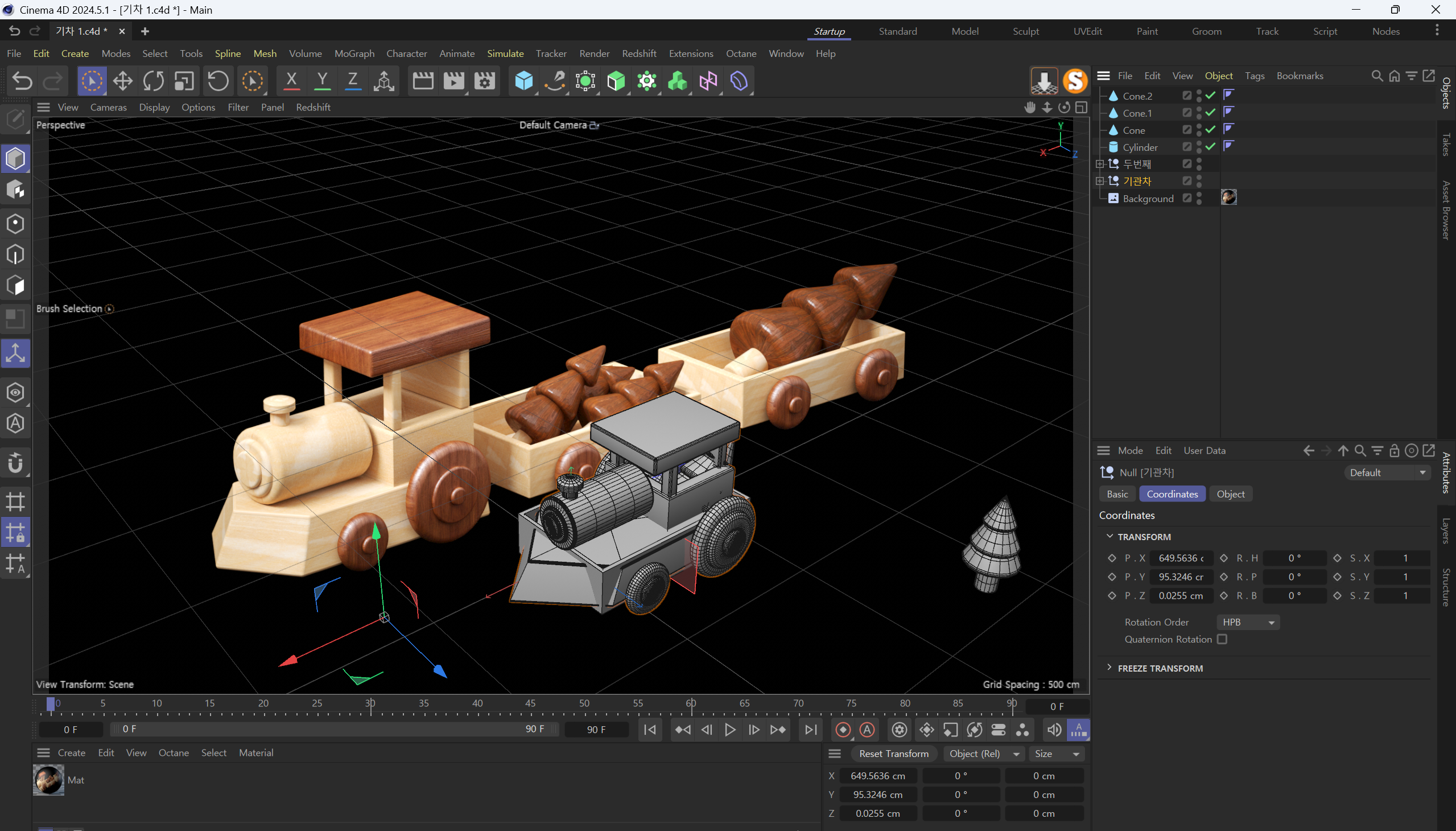This screenshot has height=831, width=1456.
Task: Click viewport pan hand icon
Action: [1030, 108]
